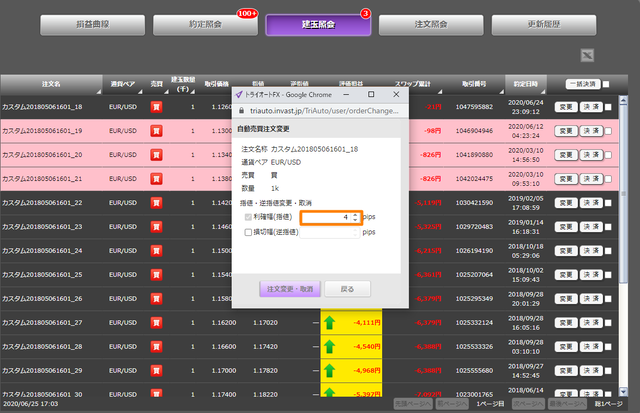Click the popup address bar URL
Screen dimensions: 640x413
[x=324, y=111]
